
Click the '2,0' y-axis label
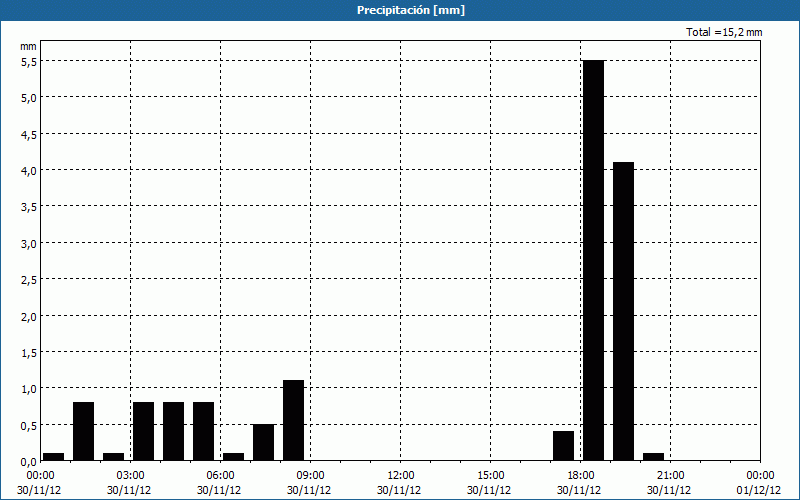29,316
